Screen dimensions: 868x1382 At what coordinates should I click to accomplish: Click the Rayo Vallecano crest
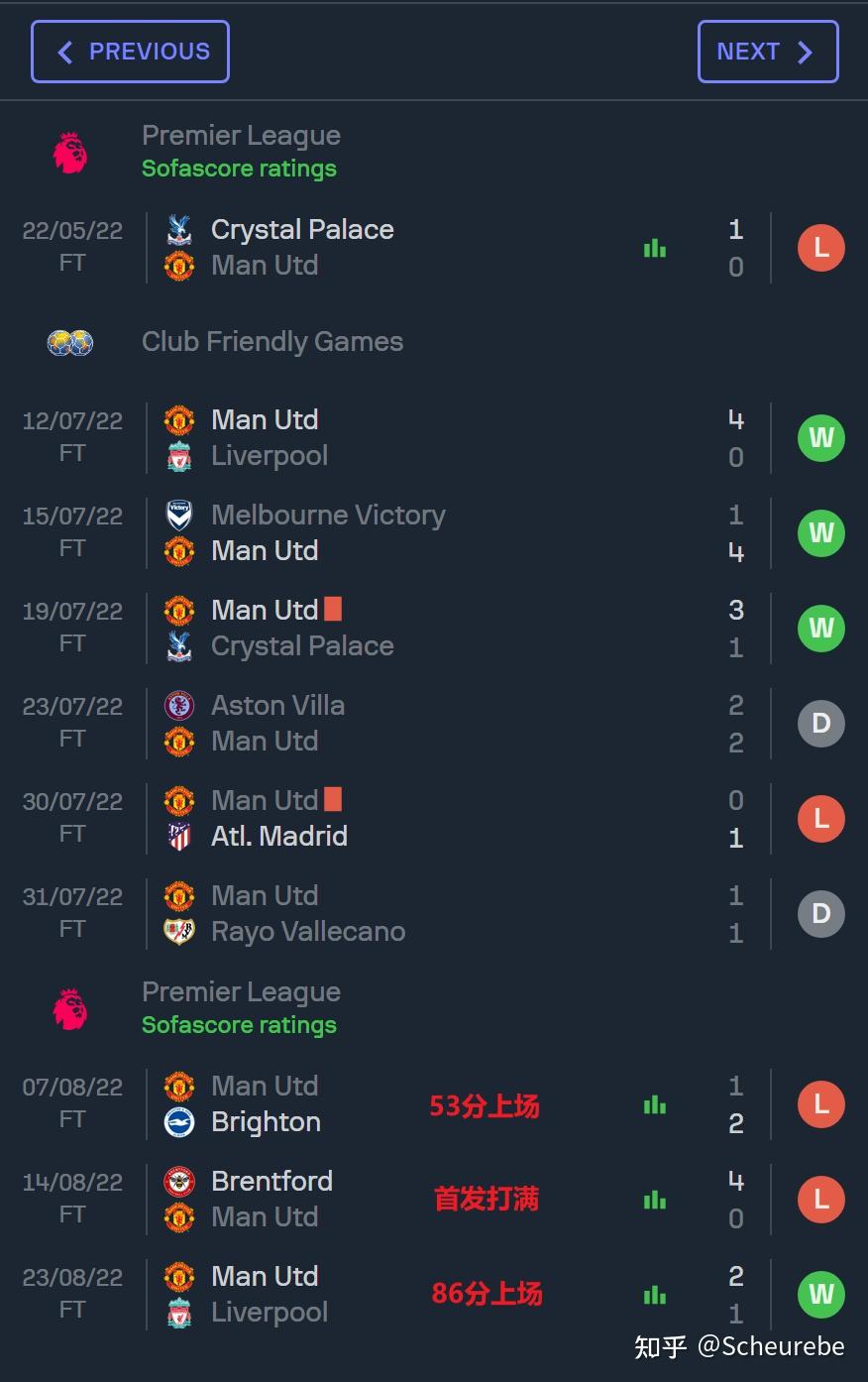point(179,932)
